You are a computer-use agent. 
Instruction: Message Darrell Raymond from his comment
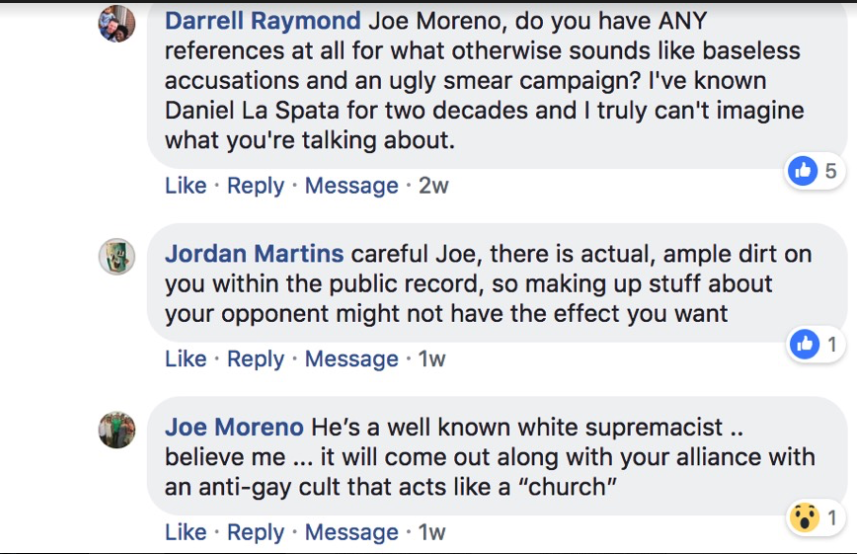351,186
